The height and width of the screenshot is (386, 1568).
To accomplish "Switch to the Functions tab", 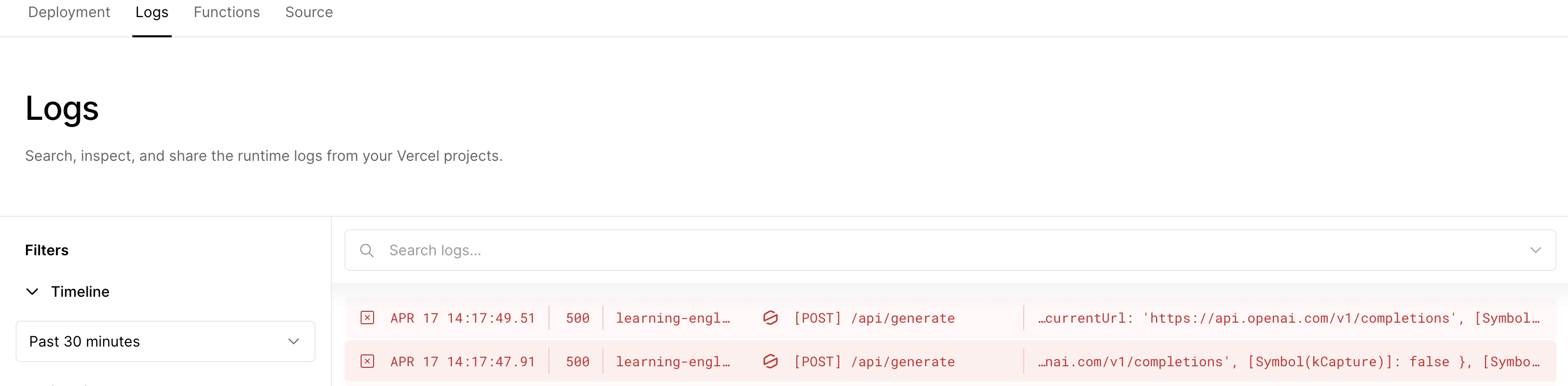I will coord(226,12).
